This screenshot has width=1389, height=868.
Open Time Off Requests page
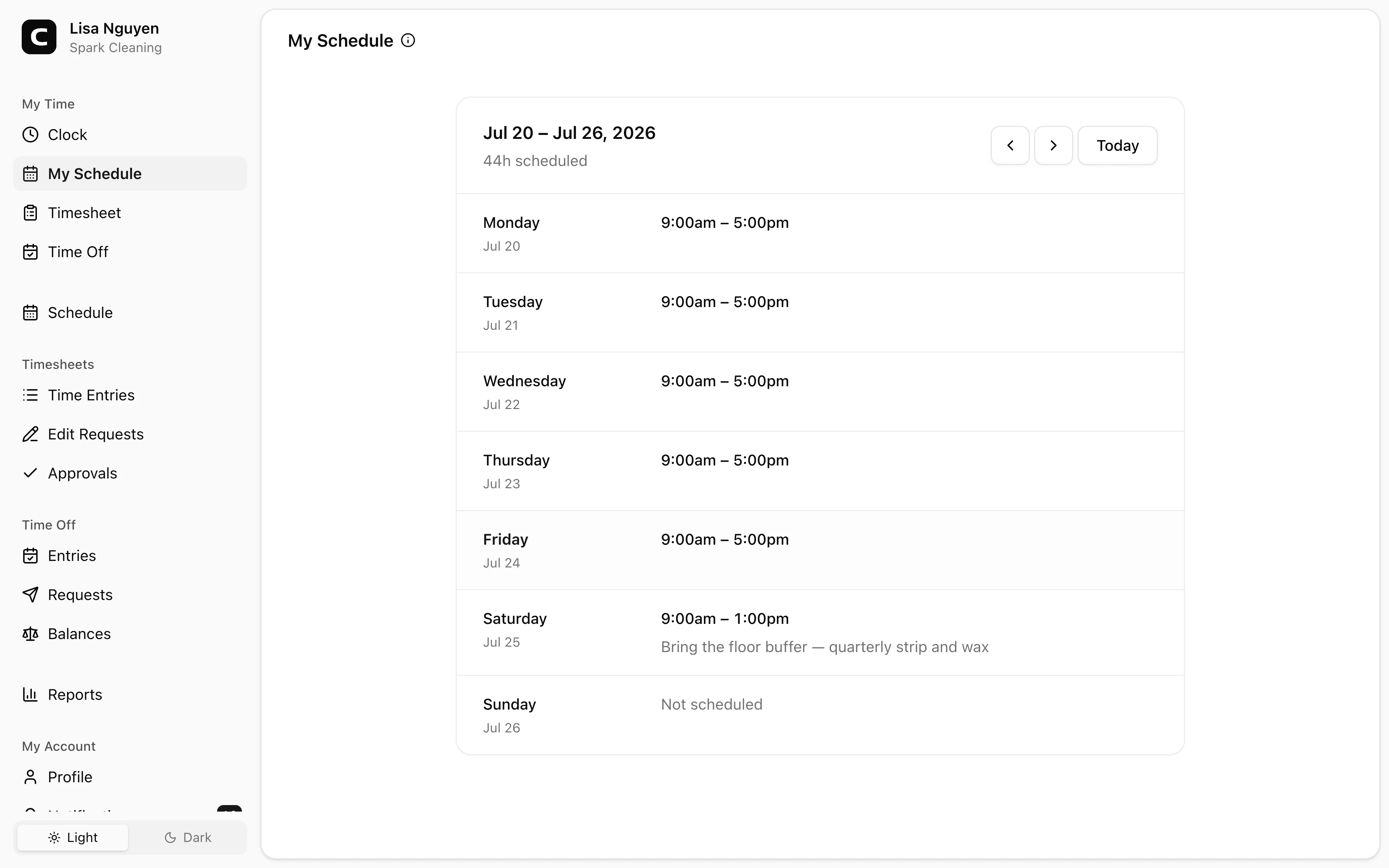tap(130, 595)
